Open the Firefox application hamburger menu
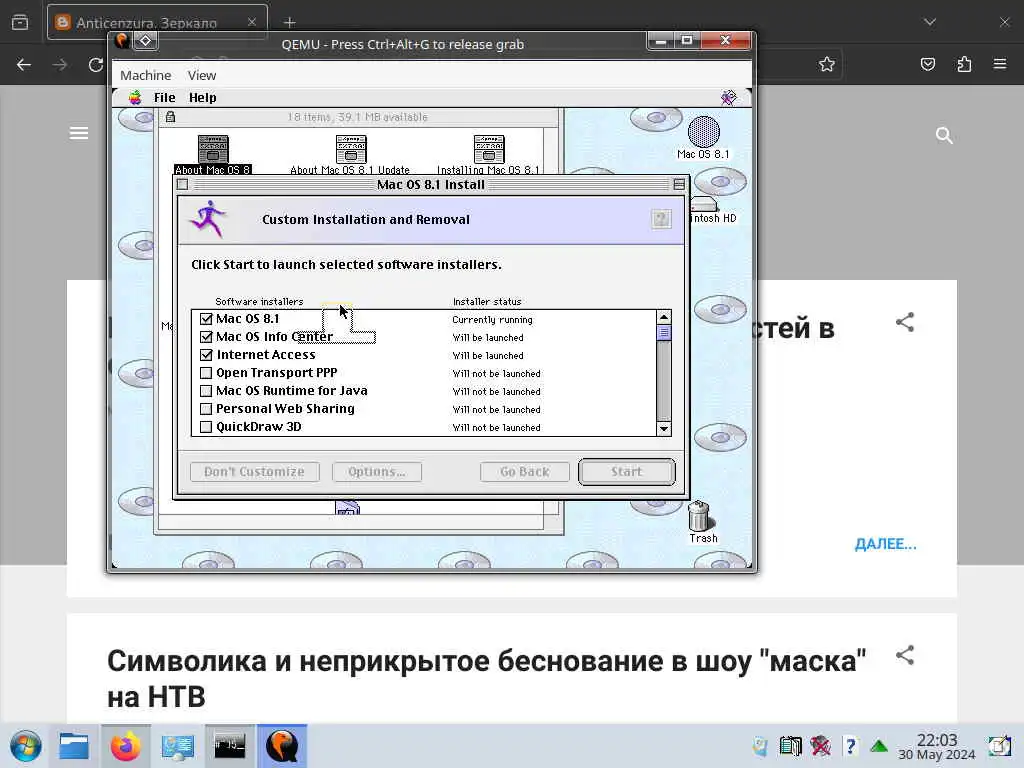This screenshot has height=768, width=1024. [1000, 64]
